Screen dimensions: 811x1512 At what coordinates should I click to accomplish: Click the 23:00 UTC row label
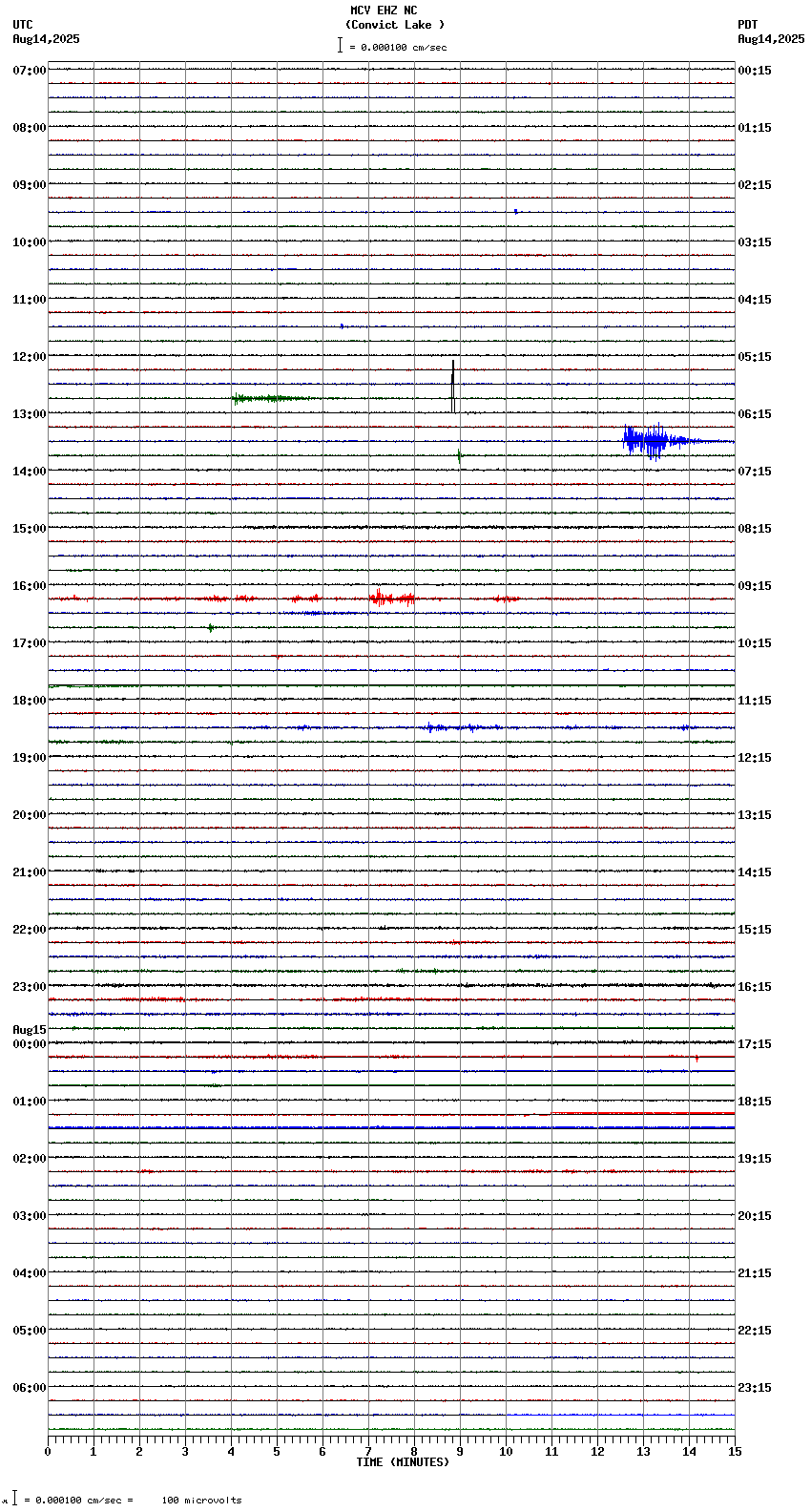point(30,987)
